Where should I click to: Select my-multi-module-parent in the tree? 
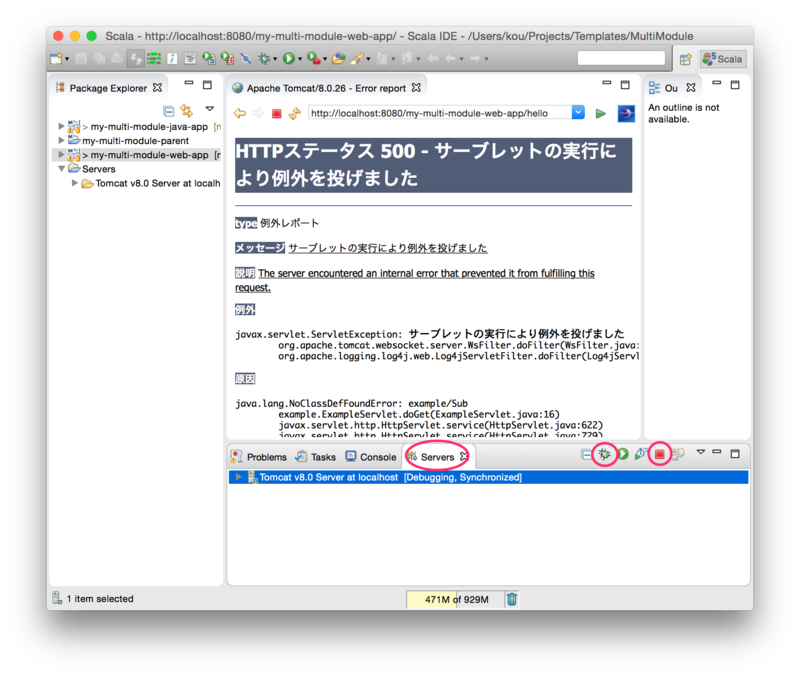click(135, 141)
